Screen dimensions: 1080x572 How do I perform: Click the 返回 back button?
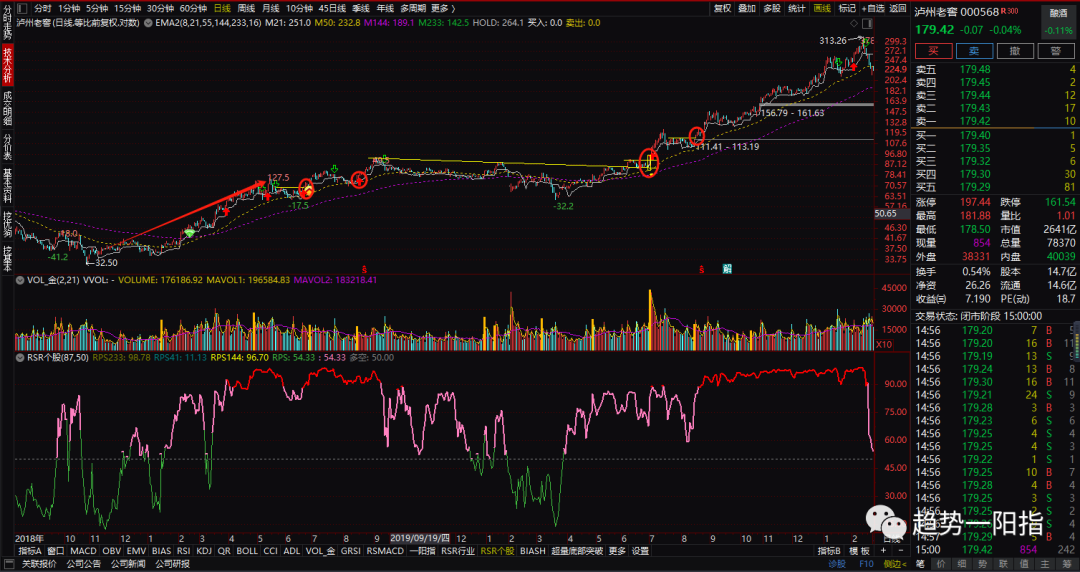point(897,8)
